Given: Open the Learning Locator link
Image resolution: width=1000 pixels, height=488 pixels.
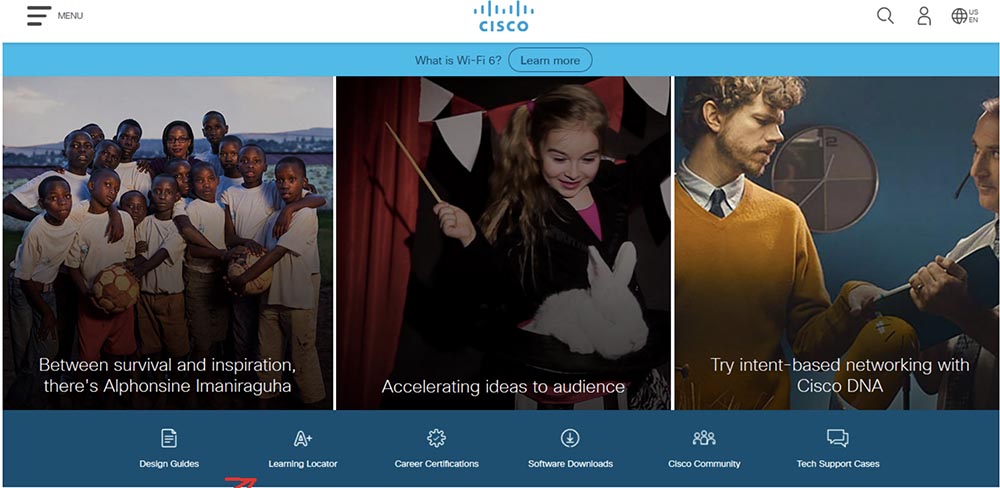Looking at the screenshot, I should (x=303, y=464).
